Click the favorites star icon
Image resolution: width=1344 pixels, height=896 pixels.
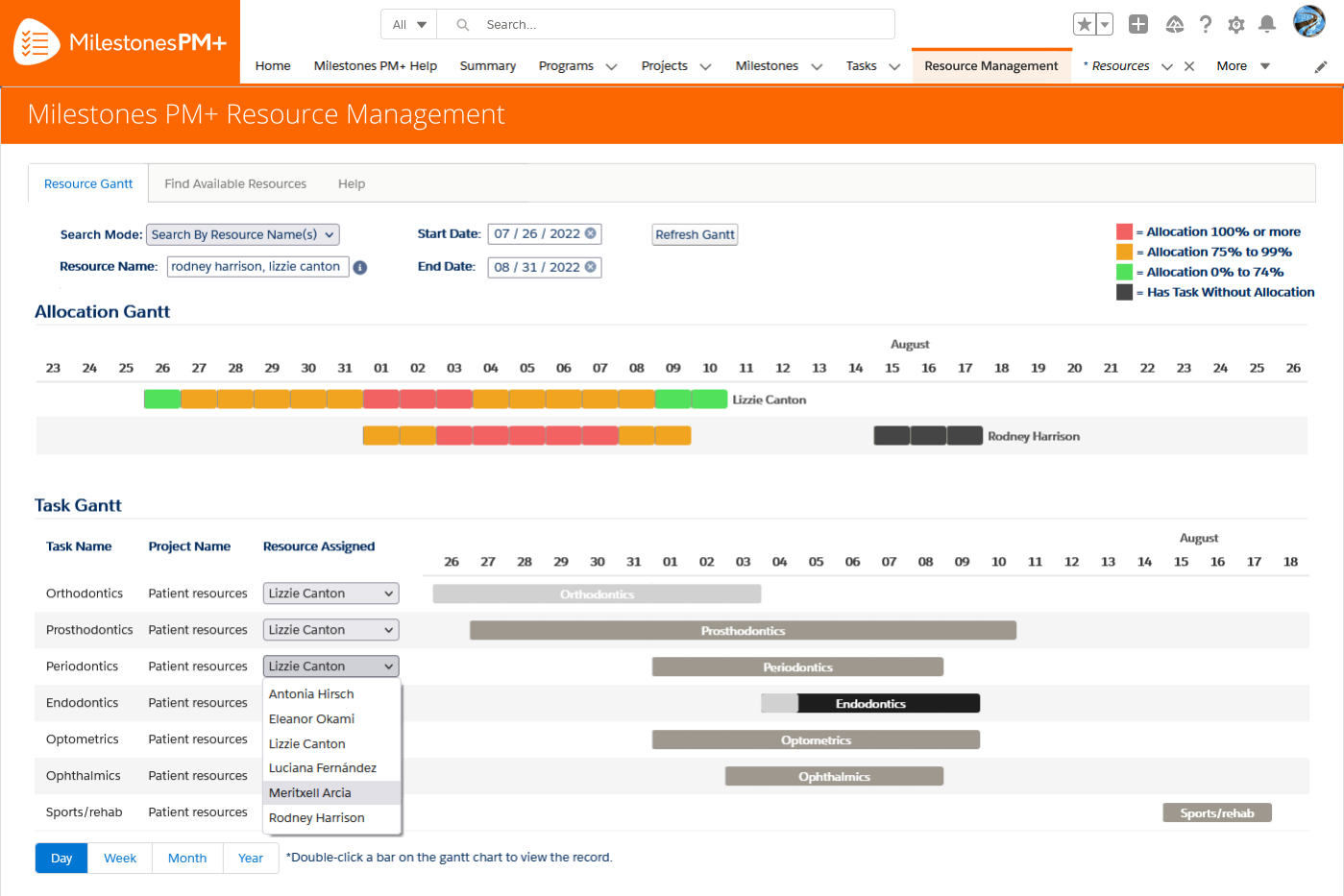(1085, 24)
